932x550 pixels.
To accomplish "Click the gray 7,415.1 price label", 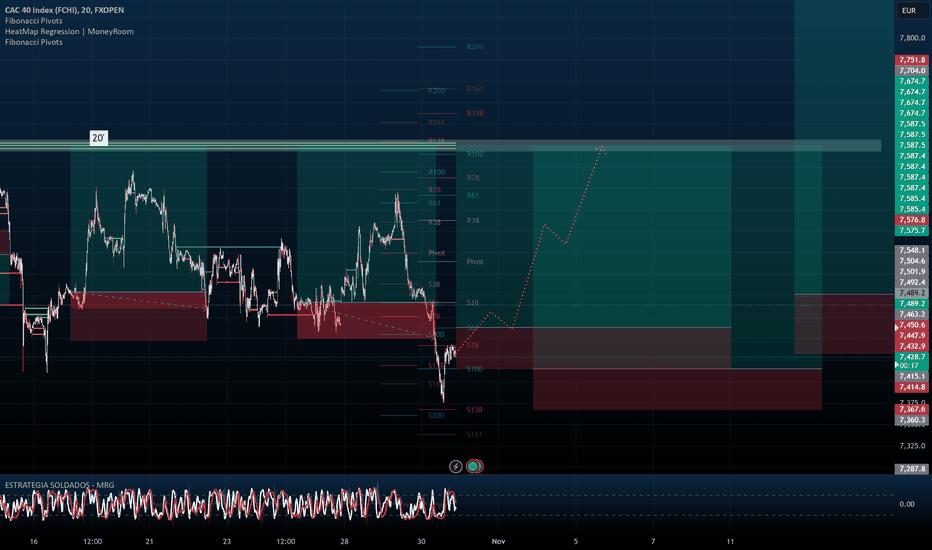I will click(912, 376).
